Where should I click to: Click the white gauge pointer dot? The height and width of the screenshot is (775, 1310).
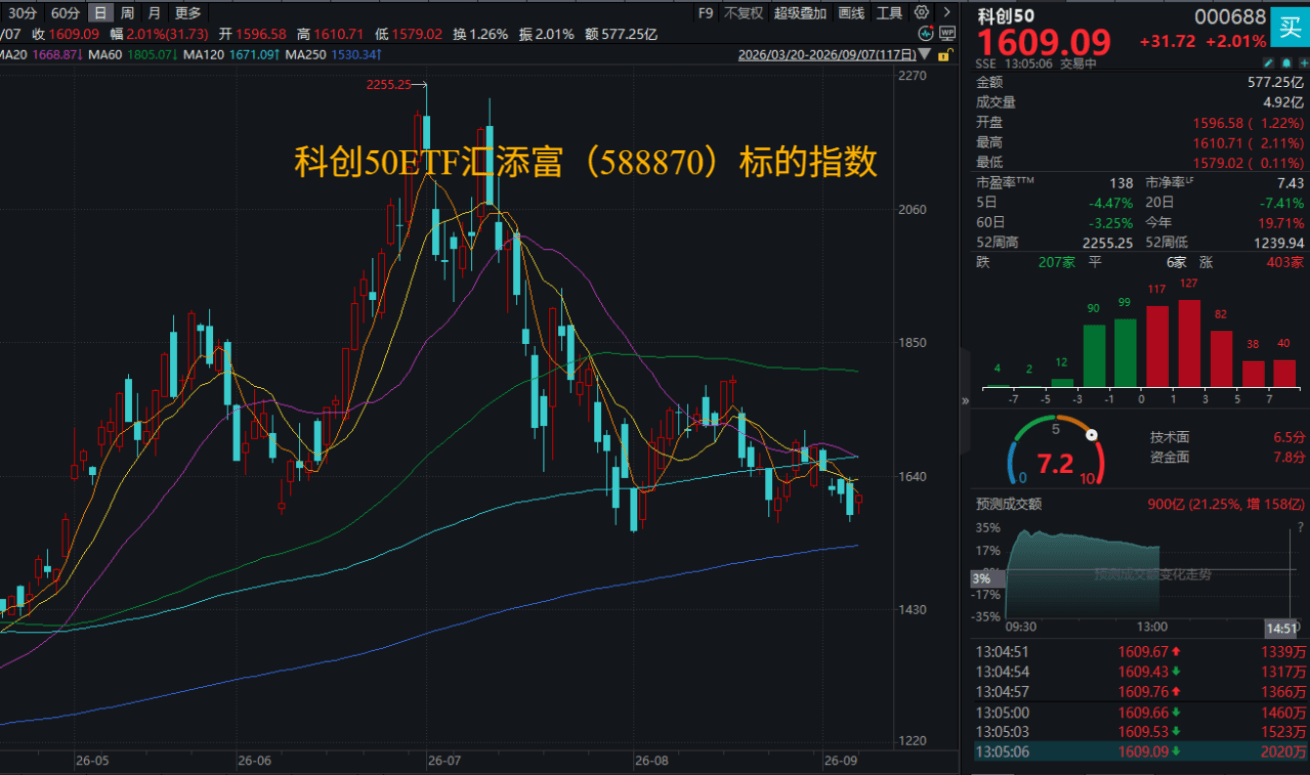click(x=1092, y=435)
